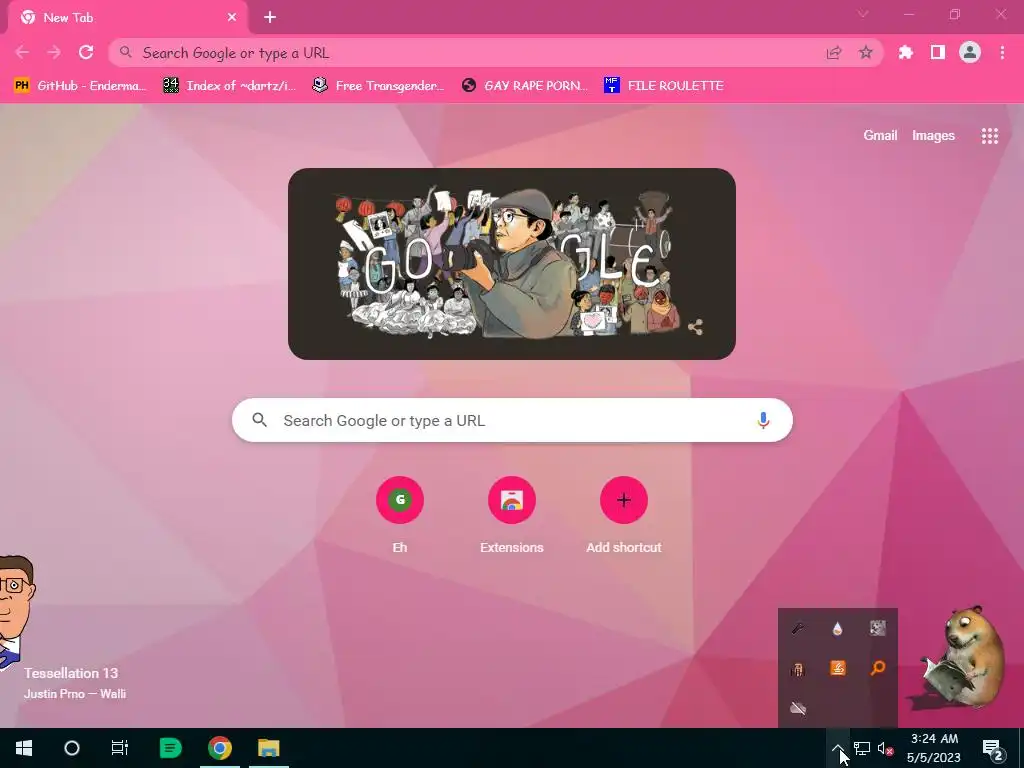Open Cortana circle on the taskbar
Screen dimensions: 1024x768
72,748
